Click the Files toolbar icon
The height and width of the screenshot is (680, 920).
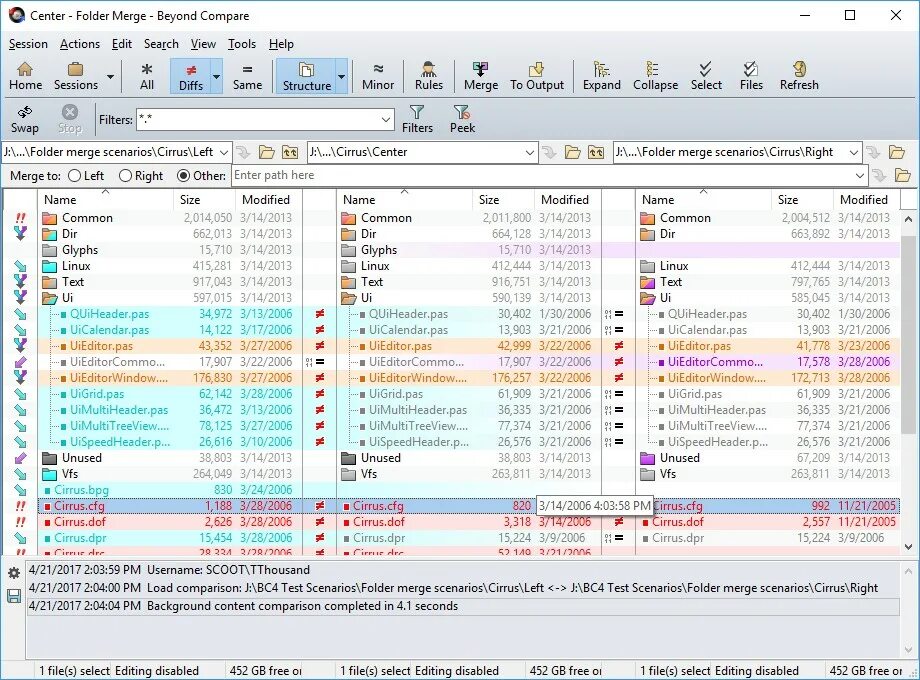(751, 76)
